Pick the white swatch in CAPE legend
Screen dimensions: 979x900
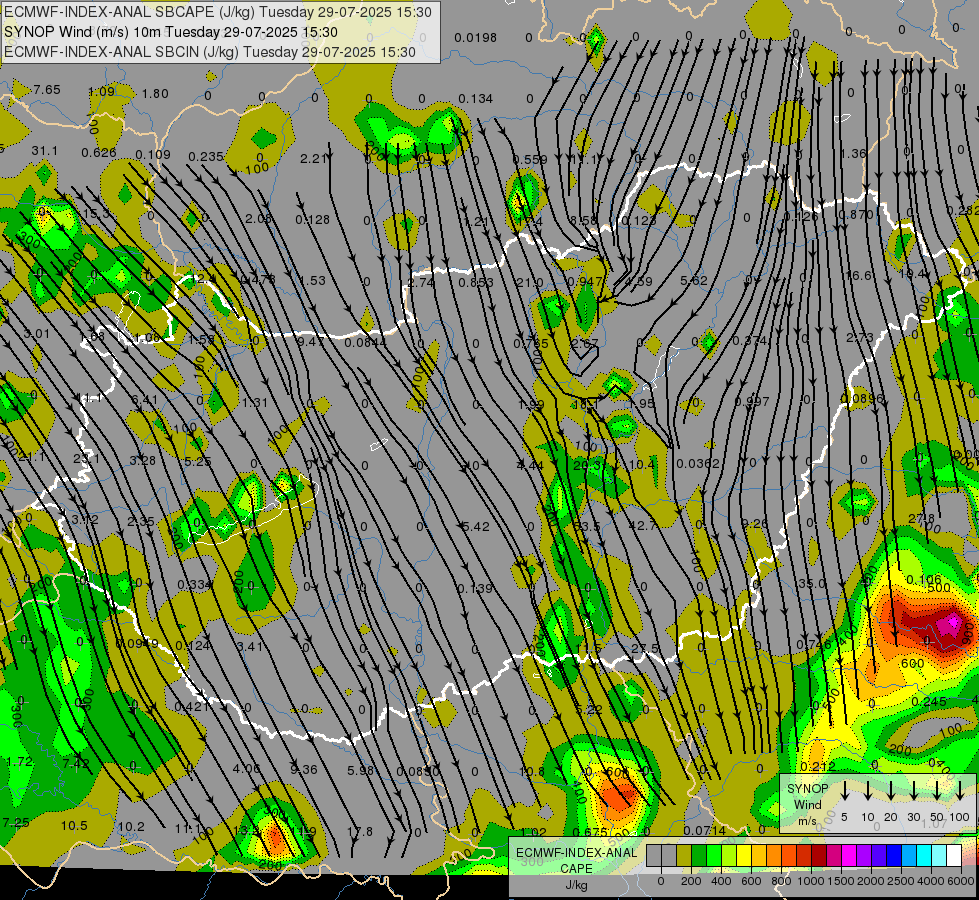[x=954, y=856]
